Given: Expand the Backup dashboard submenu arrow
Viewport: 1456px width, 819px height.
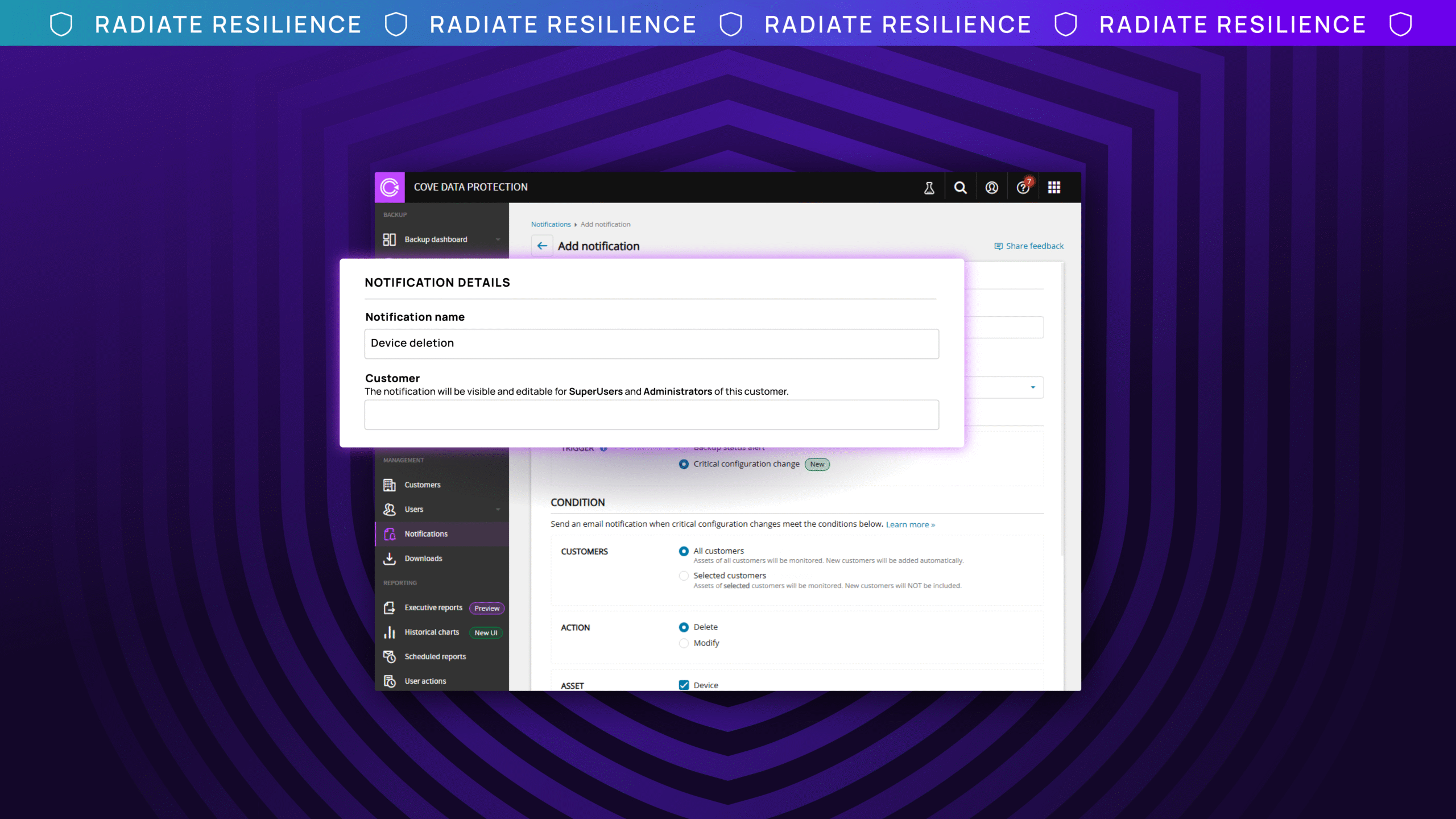Looking at the screenshot, I should 498,239.
